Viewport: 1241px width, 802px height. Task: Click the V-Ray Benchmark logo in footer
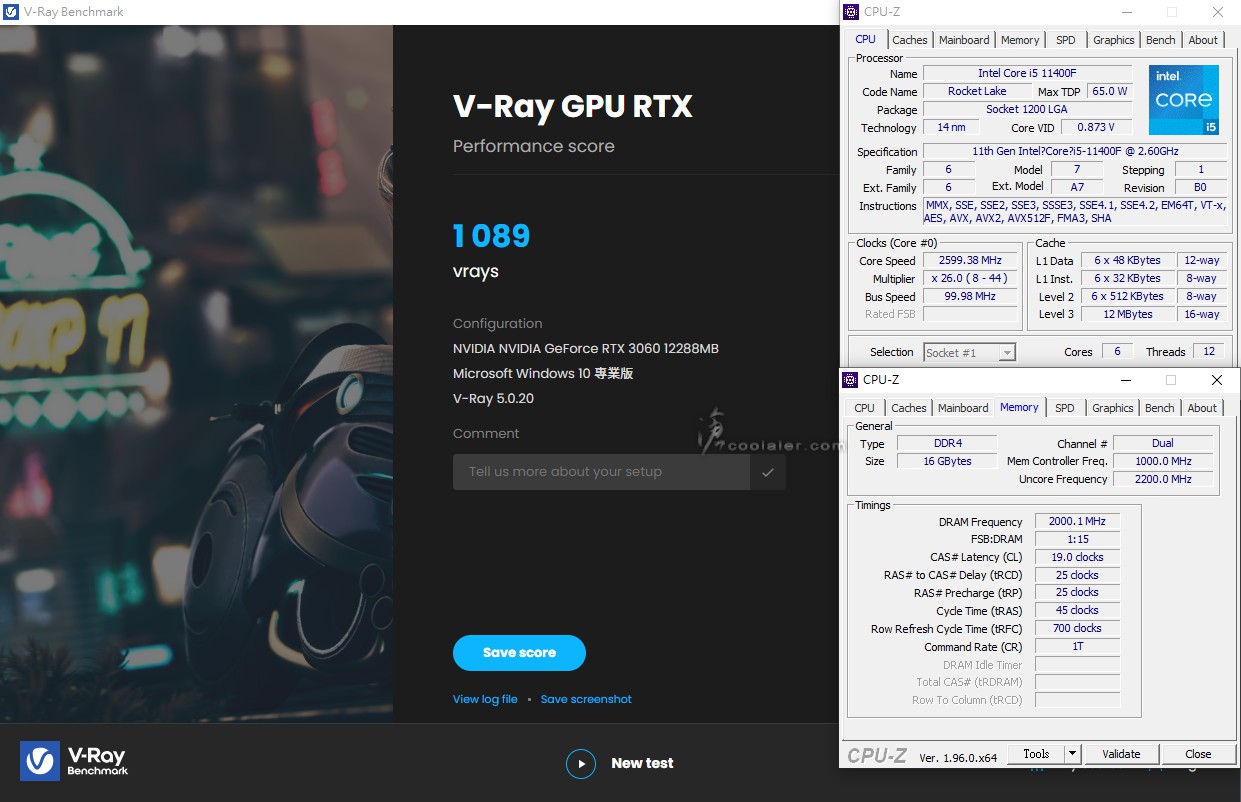click(74, 761)
